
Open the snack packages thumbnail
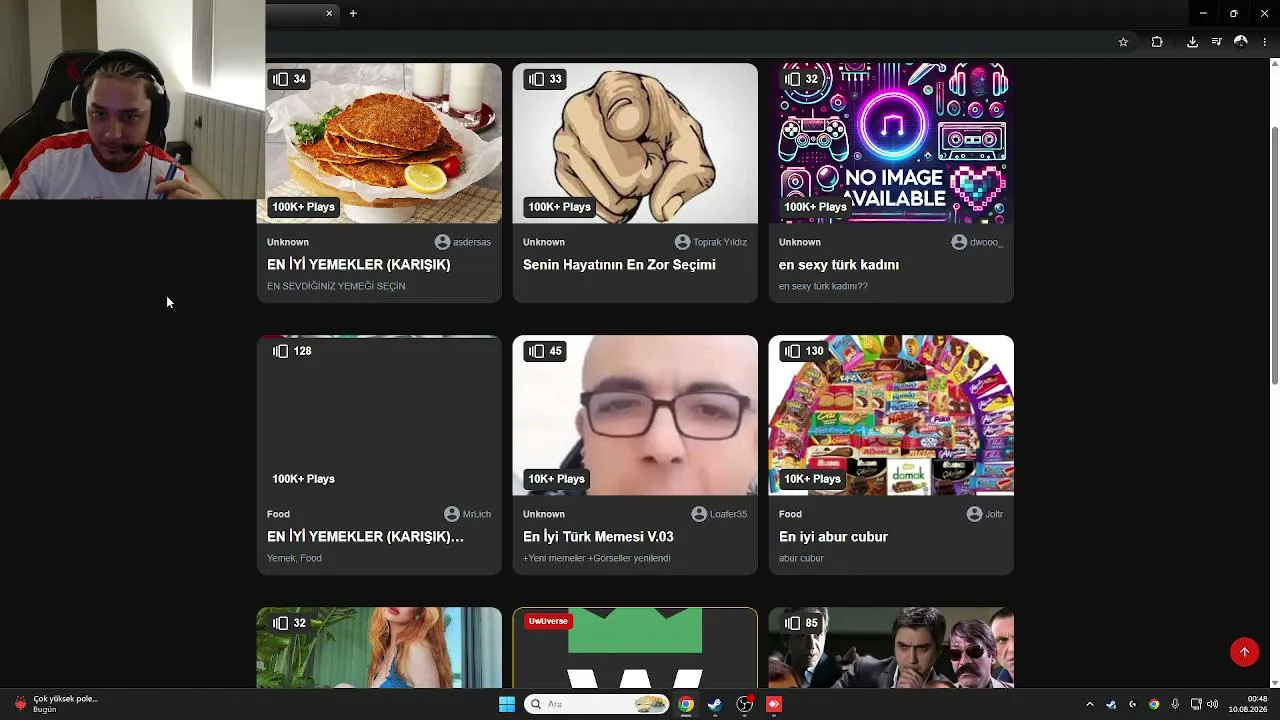(x=891, y=415)
